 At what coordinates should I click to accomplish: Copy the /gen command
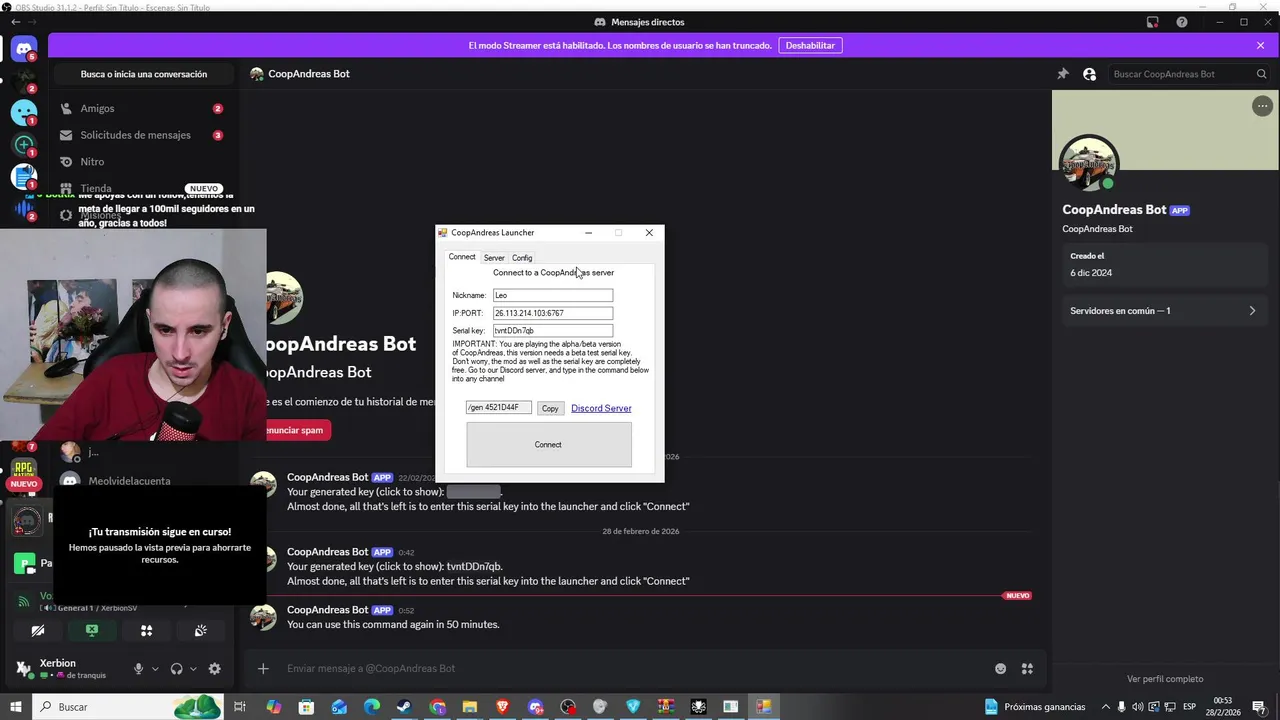pyautogui.click(x=550, y=408)
